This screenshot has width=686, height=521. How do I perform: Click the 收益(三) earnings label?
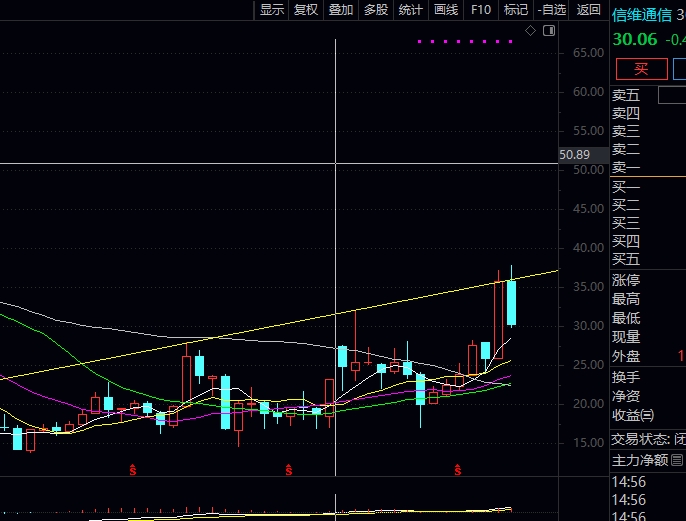(633, 415)
